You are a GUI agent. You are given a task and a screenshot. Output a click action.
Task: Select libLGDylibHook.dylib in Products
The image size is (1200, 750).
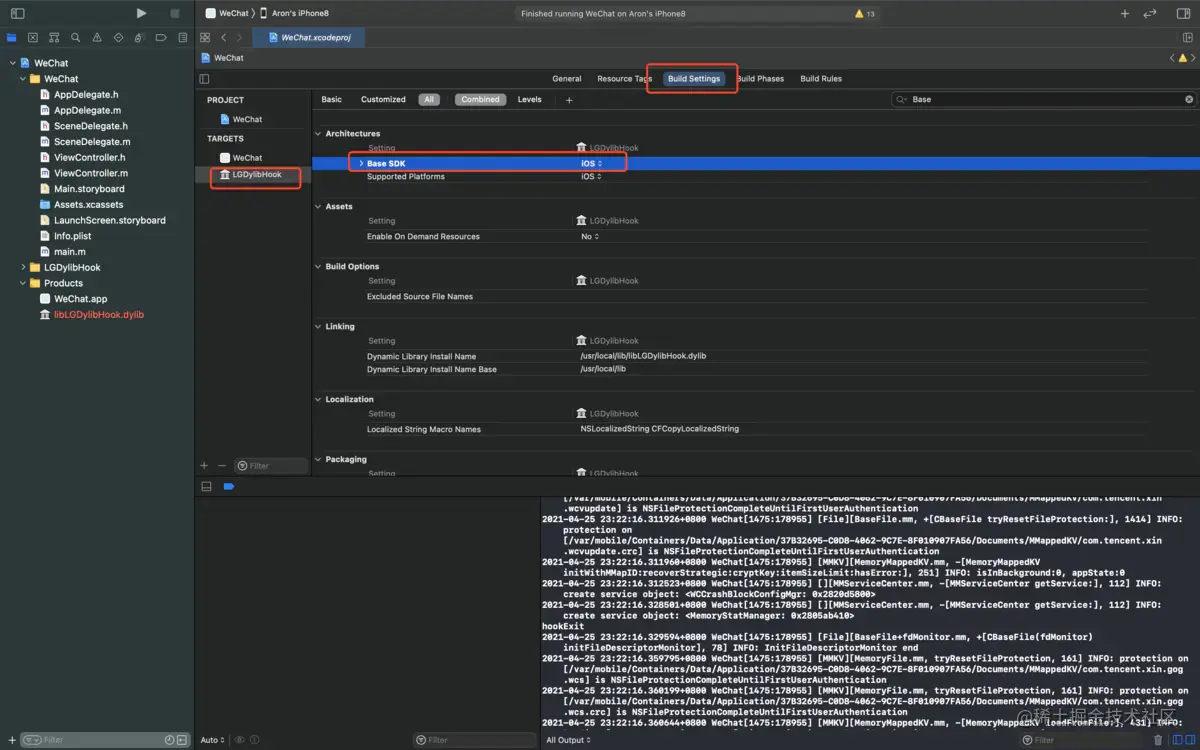click(98, 314)
